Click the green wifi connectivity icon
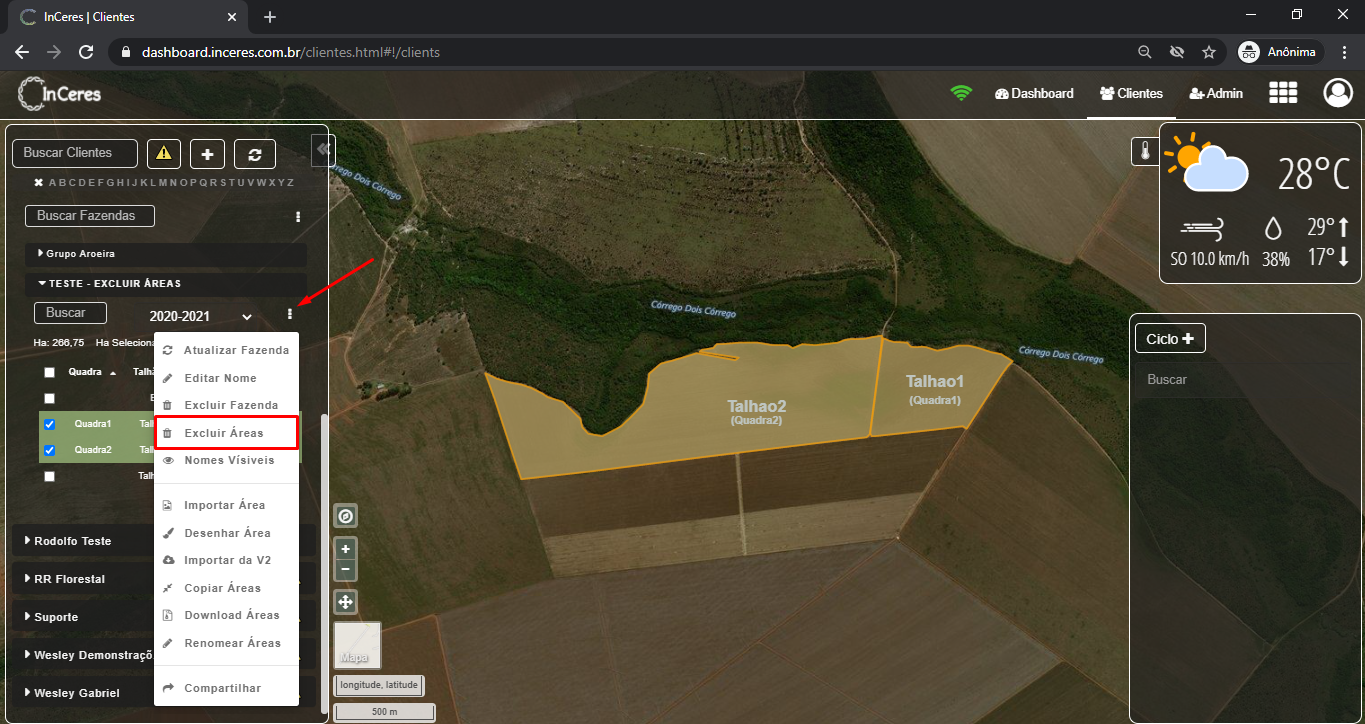This screenshot has height=724, width=1365. click(961, 93)
